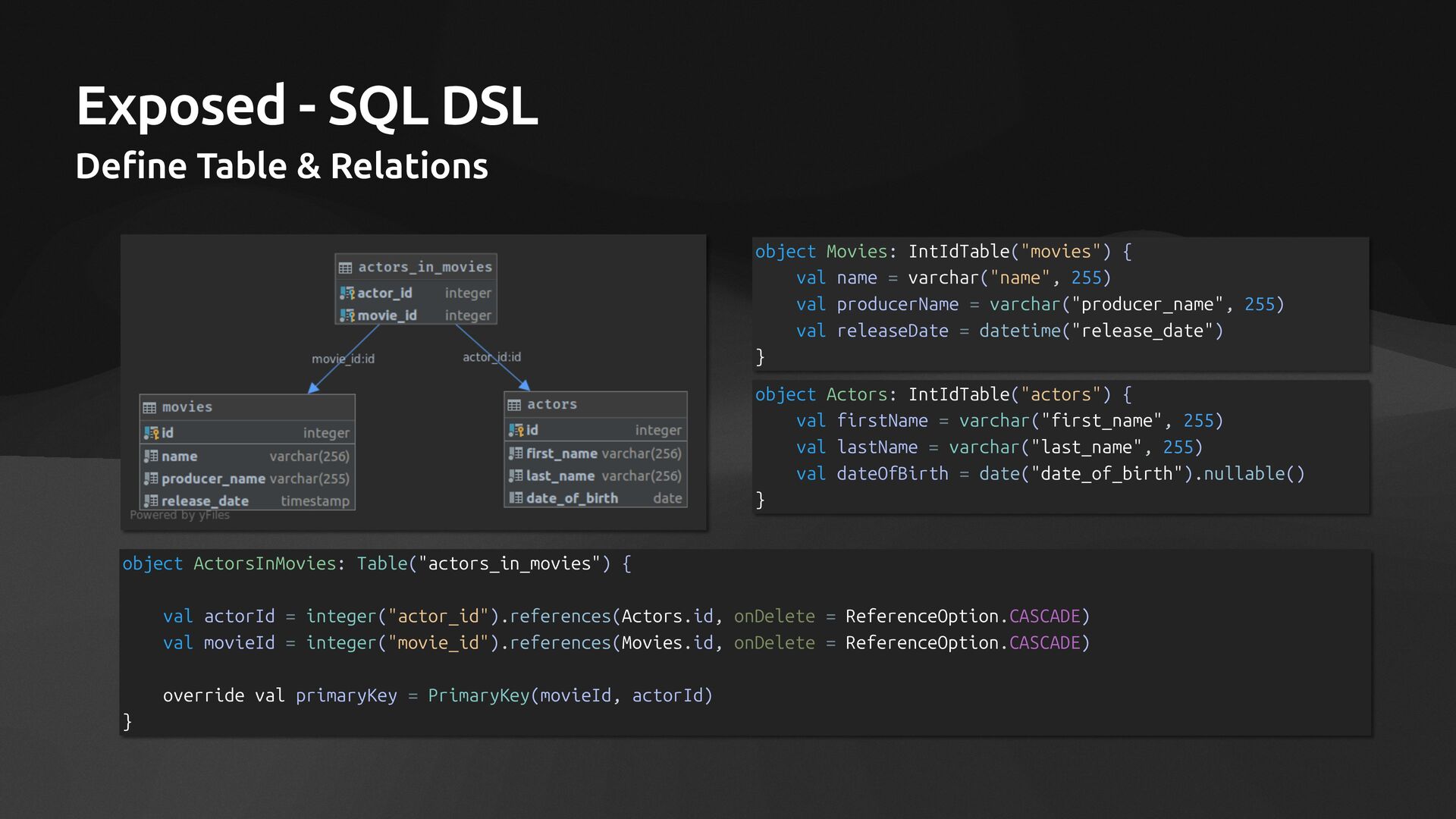Click the first CASCADE keyword on actorId line

pos(1044,617)
